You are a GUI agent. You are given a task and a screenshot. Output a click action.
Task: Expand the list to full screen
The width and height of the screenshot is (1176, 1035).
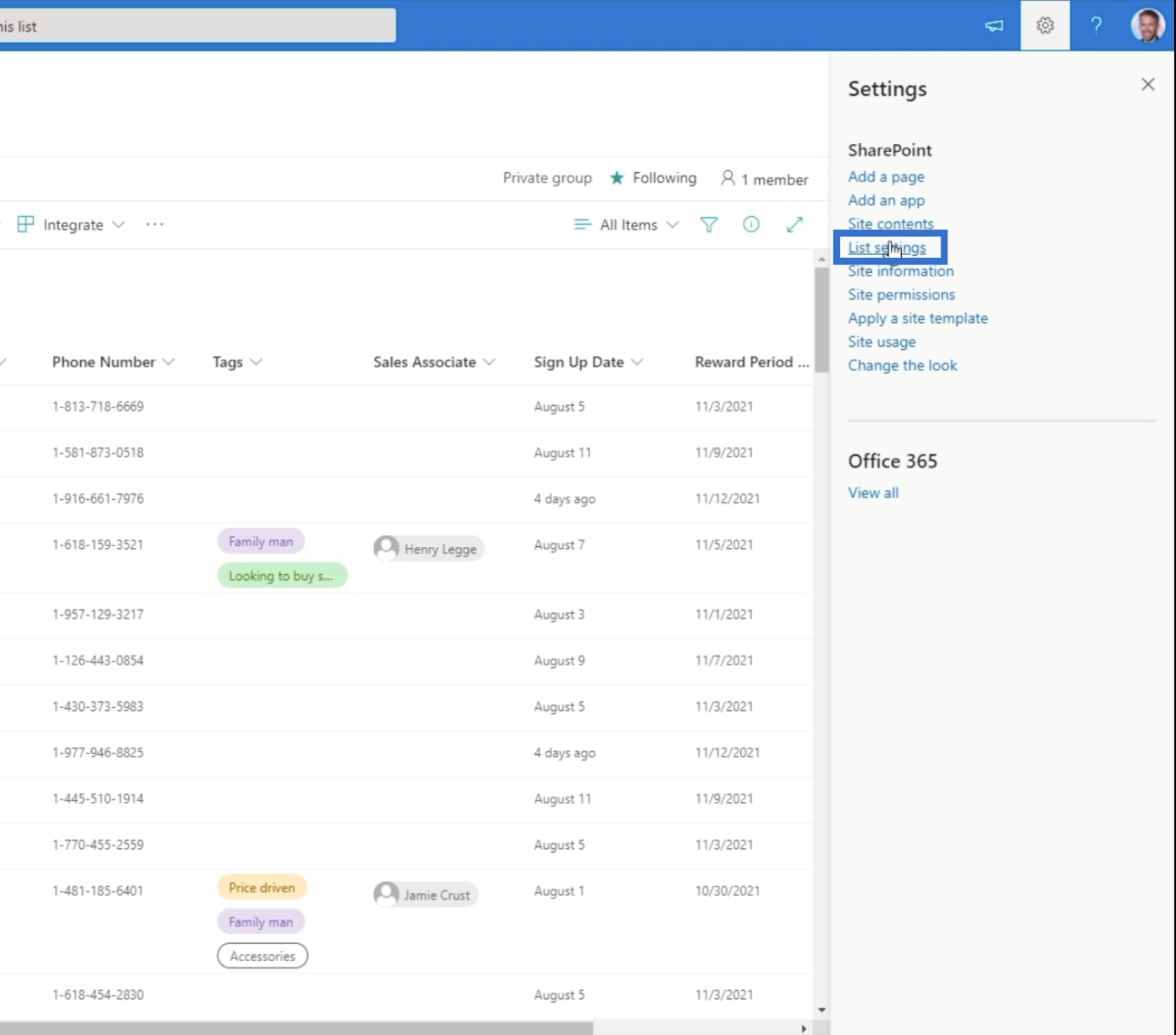click(x=795, y=224)
